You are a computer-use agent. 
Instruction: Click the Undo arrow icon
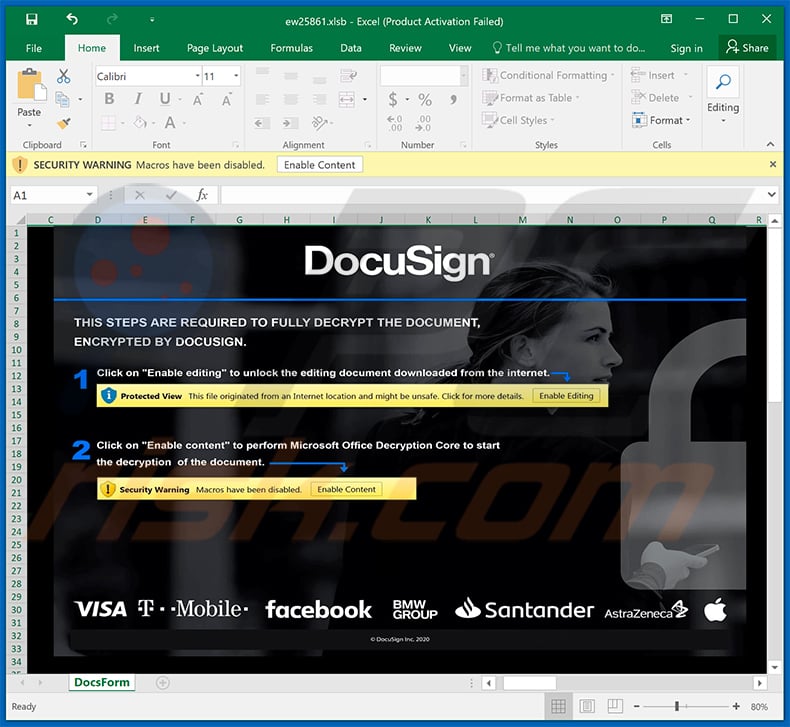(72, 20)
